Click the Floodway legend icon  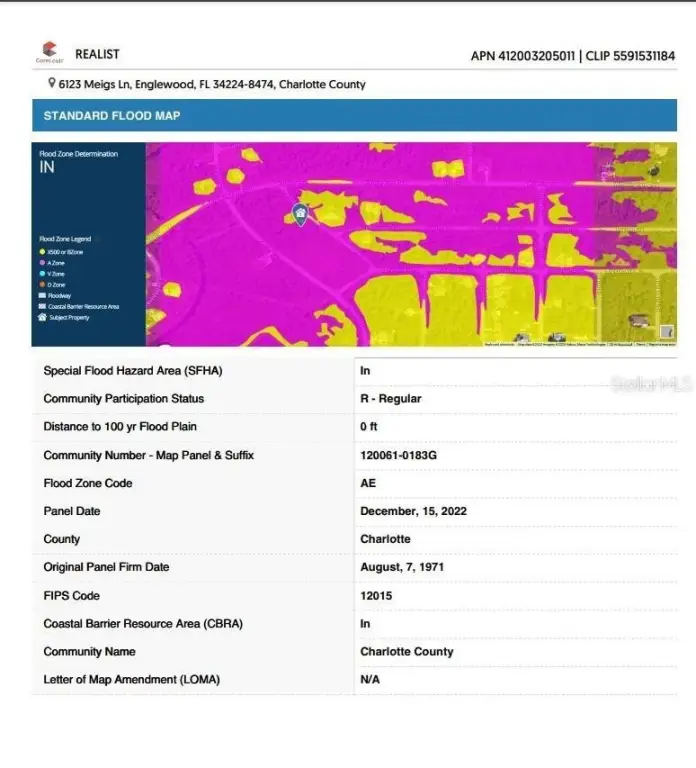click(42, 296)
